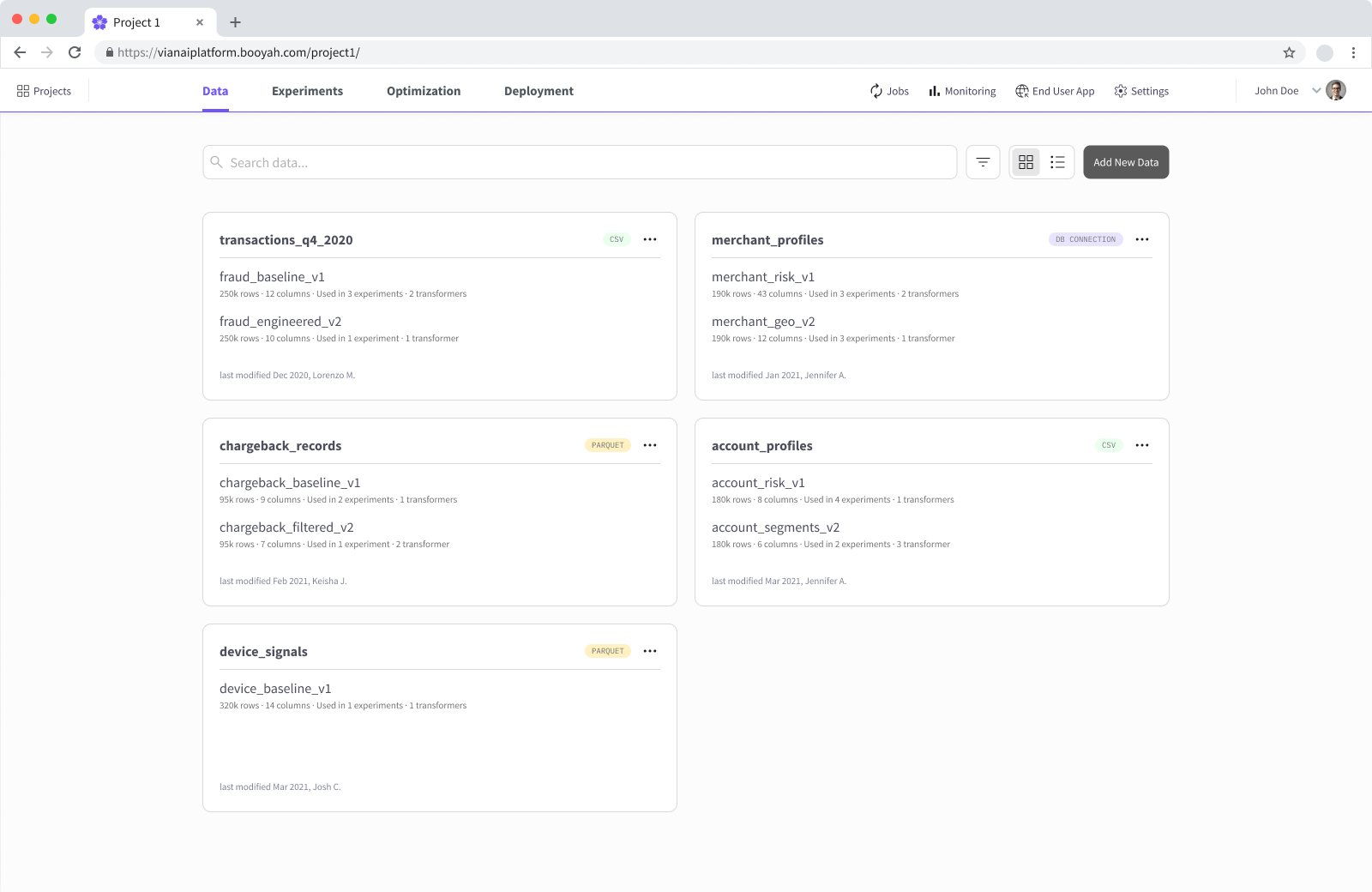The image size is (1372, 892).
Task: Go back in browser history
Action: pos(20,52)
